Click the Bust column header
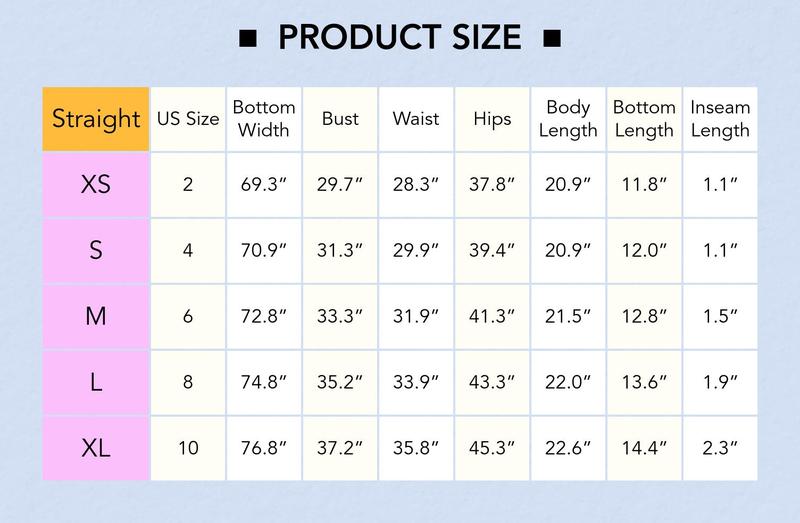The image size is (800, 523). click(340, 119)
